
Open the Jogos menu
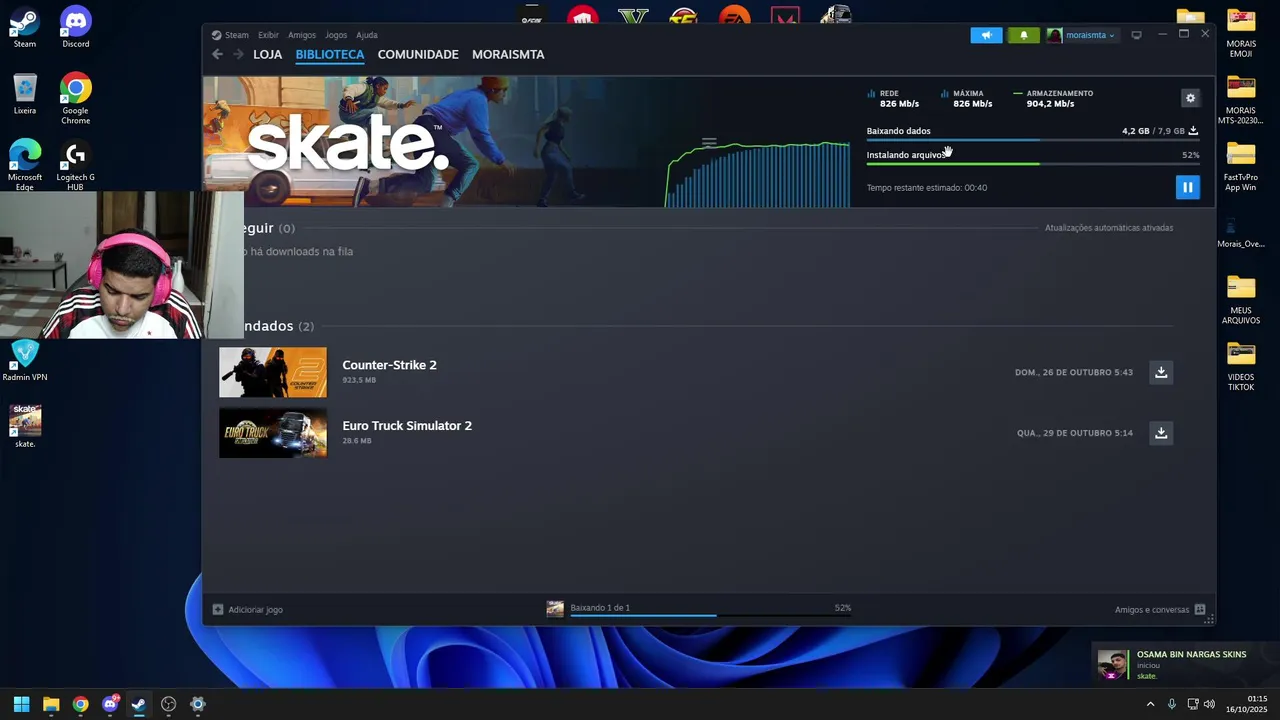[x=336, y=35]
